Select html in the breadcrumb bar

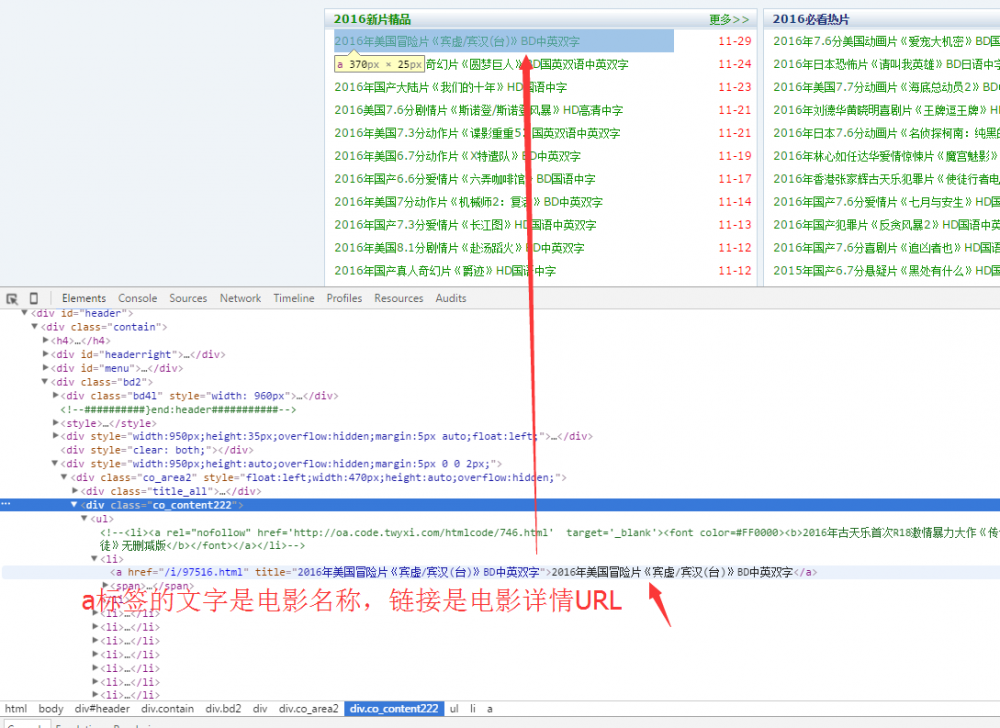pyautogui.click(x=16, y=708)
